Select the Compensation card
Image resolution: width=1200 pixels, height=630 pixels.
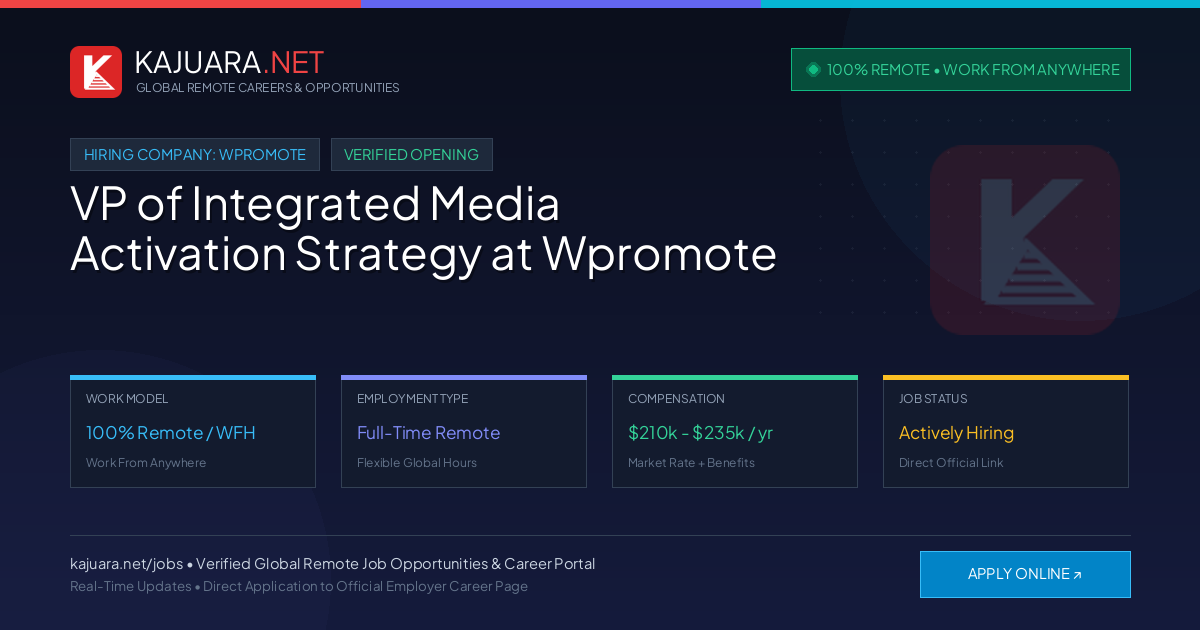(735, 432)
